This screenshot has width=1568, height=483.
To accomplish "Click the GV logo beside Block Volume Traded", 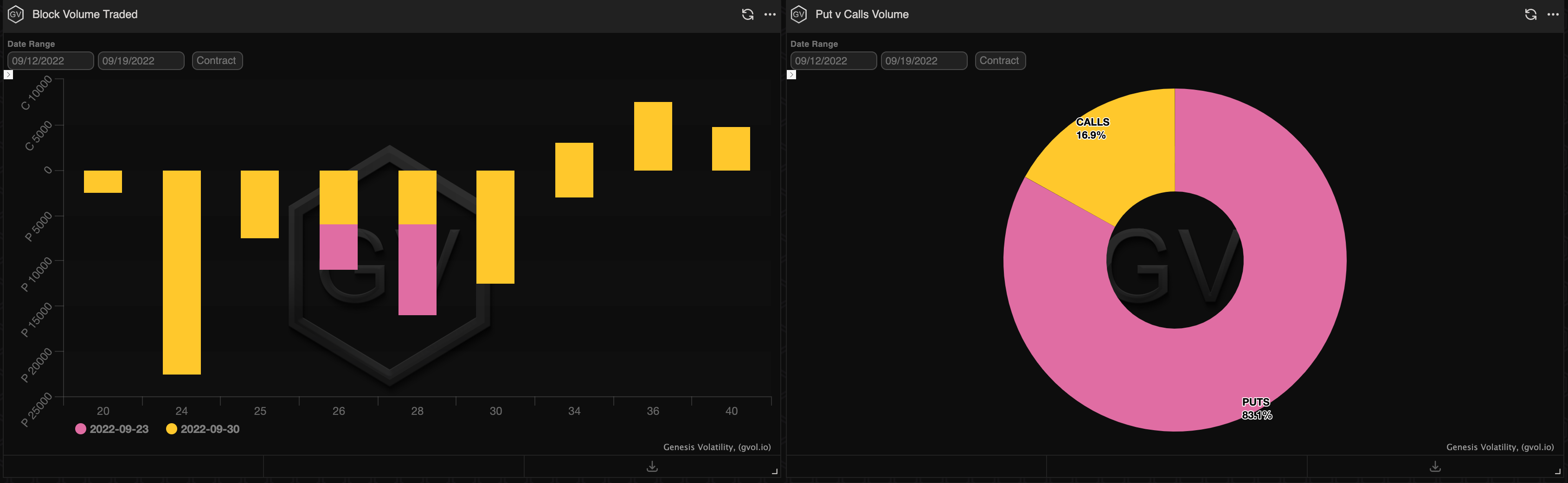I will pyautogui.click(x=15, y=14).
